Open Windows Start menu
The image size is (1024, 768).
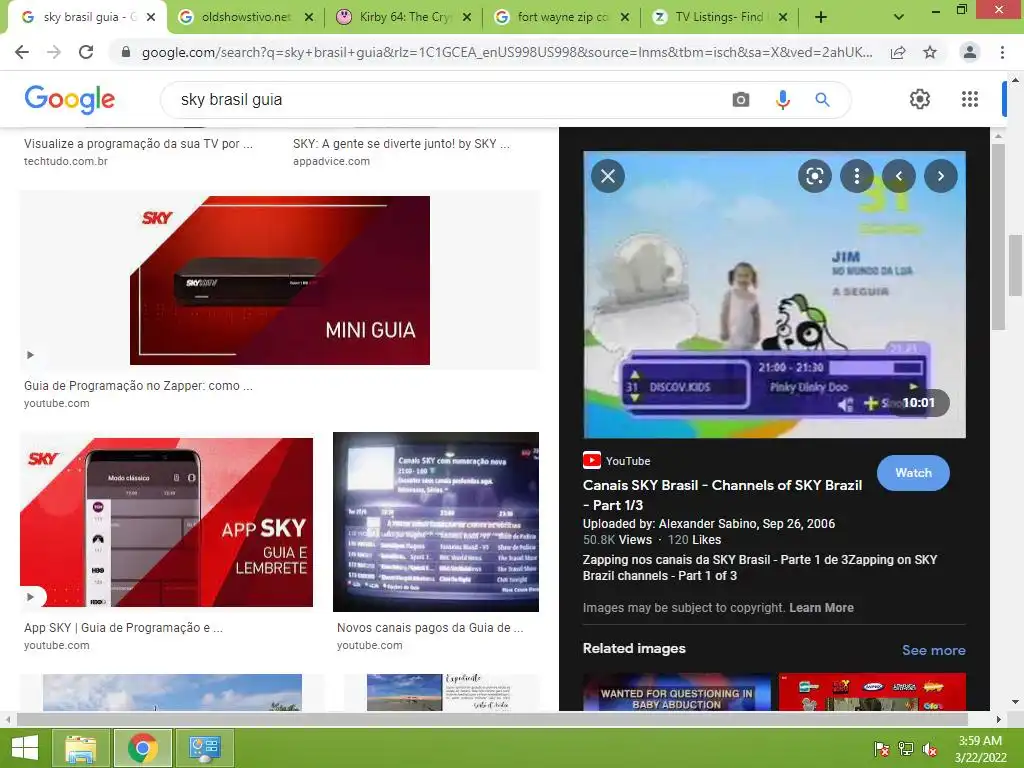25,748
